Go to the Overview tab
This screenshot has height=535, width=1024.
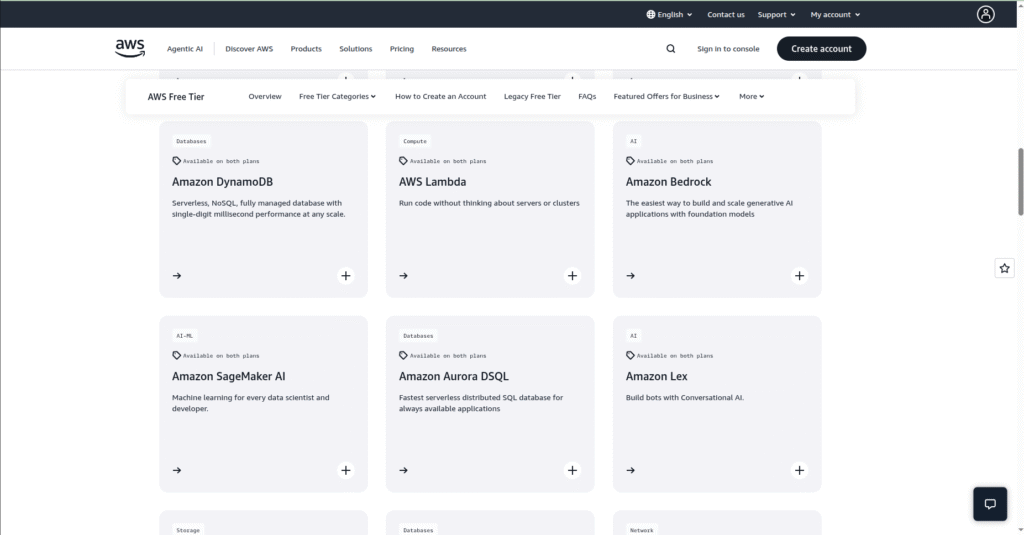tap(264, 96)
